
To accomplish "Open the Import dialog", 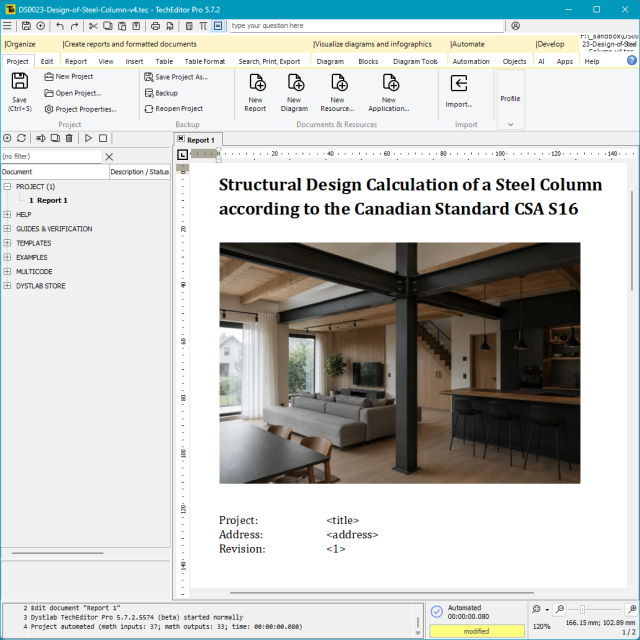I will (x=459, y=92).
